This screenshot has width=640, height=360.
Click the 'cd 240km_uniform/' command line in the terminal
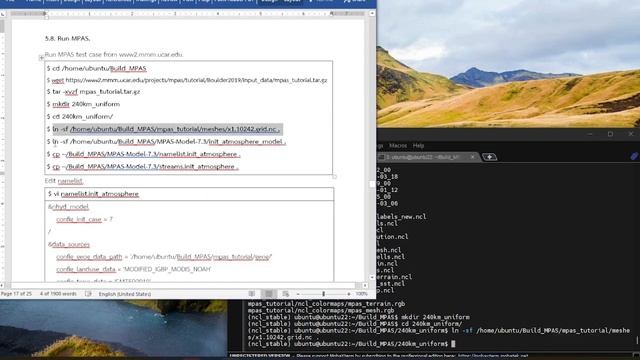[x=355, y=324]
